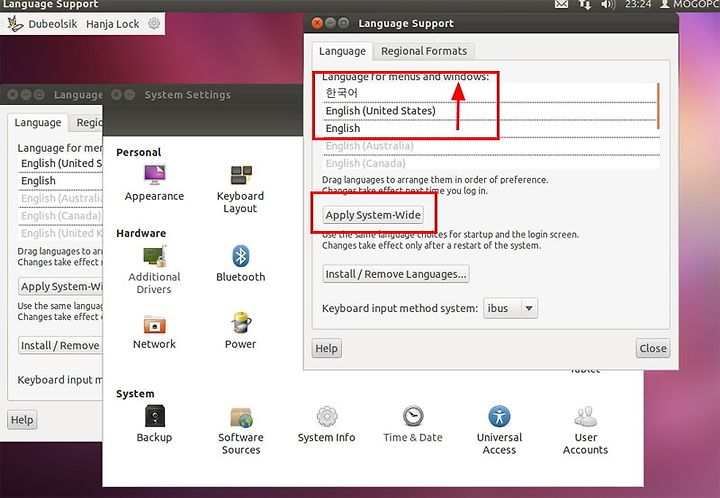
Task: Click Install / Remove Languages... button
Action: 396,274
